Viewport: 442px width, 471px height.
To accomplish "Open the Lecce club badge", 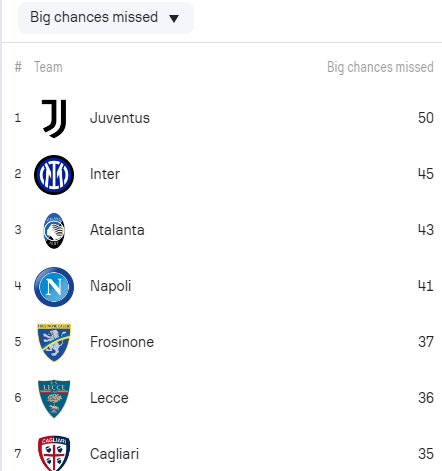I will click(54, 398).
